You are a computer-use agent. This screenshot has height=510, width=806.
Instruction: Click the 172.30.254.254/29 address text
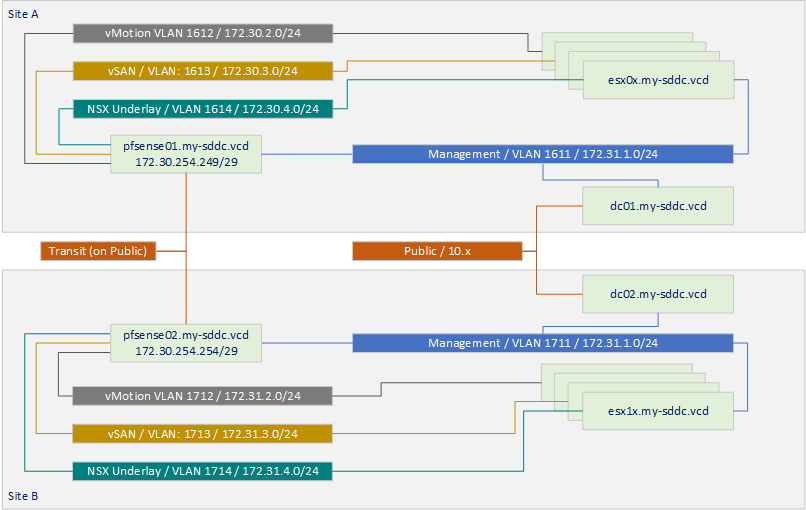point(186,351)
